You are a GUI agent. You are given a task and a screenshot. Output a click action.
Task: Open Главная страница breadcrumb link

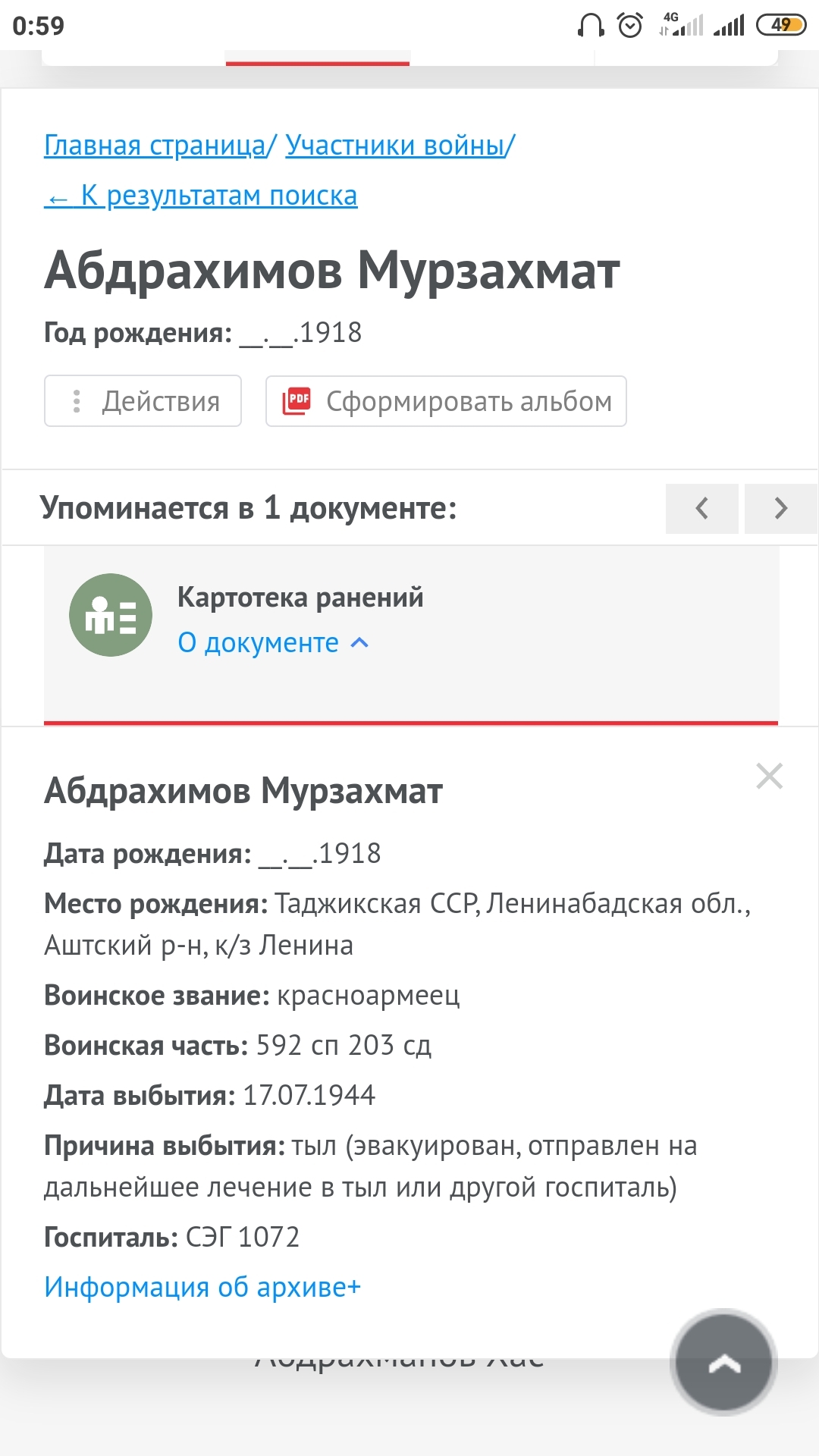155,145
